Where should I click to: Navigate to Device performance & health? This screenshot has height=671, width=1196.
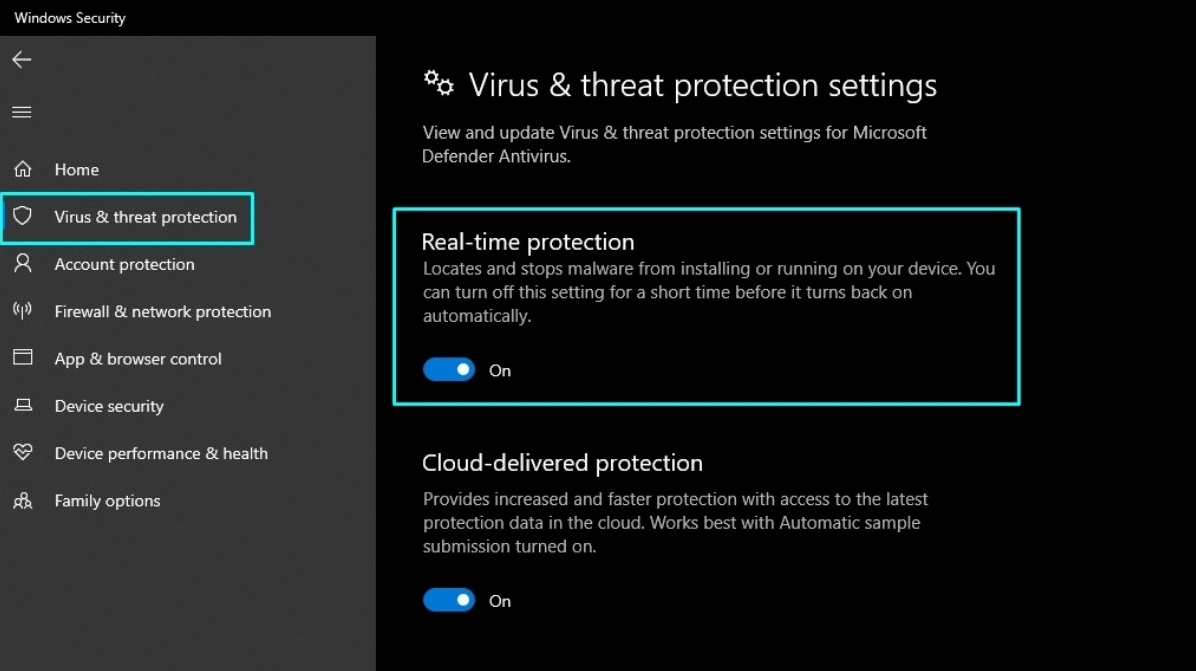tap(161, 453)
